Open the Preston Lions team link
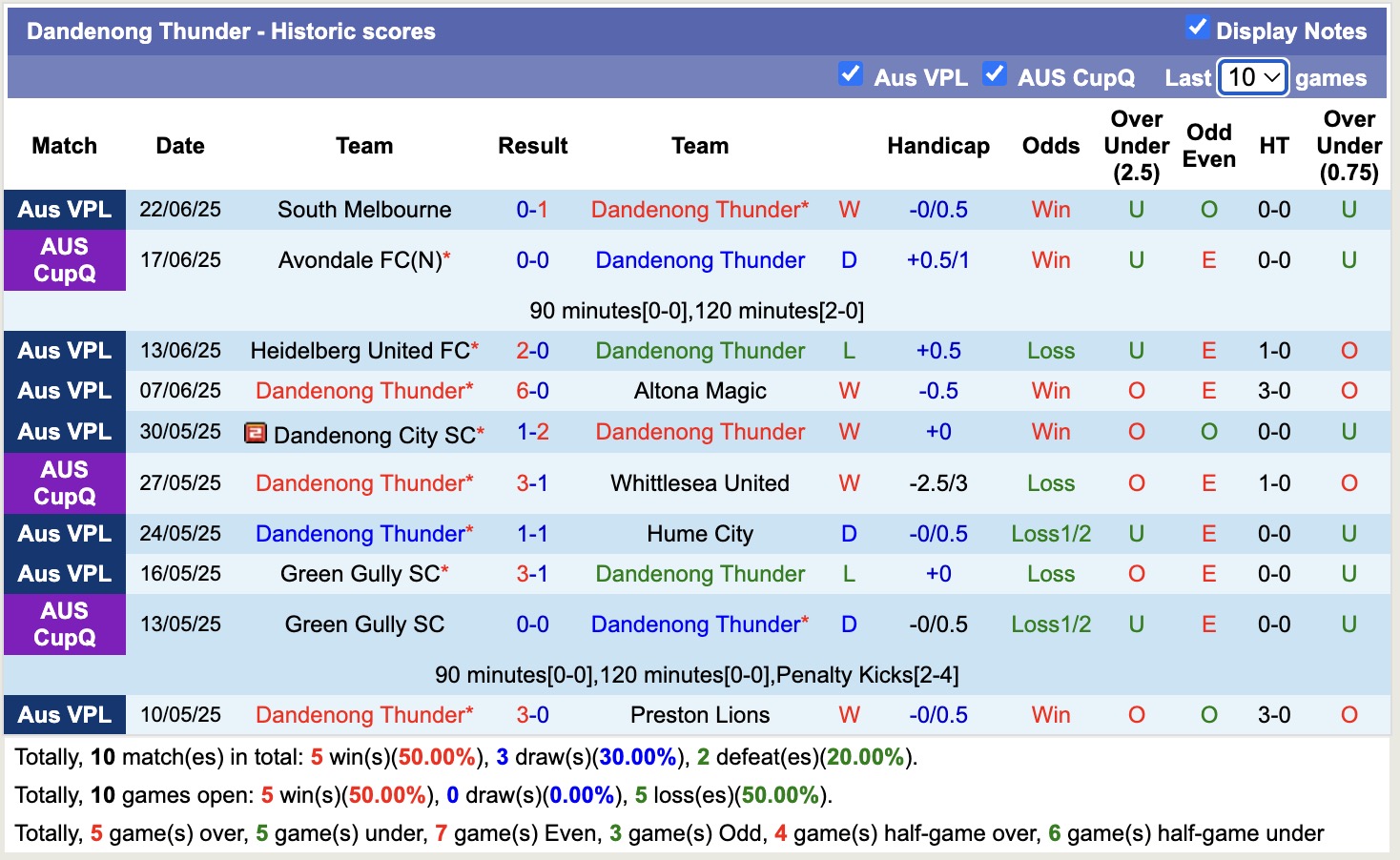This screenshot has height=860, width=1400. pyautogui.click(x=700, y=714)
